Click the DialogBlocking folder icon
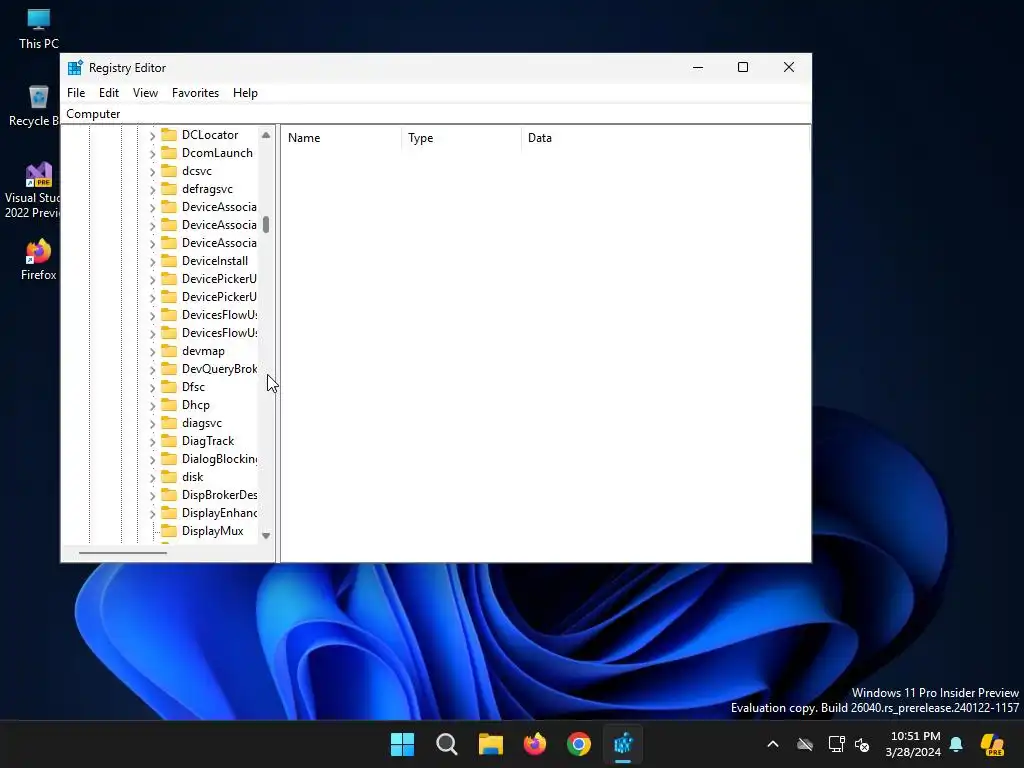 pos(169,459)
